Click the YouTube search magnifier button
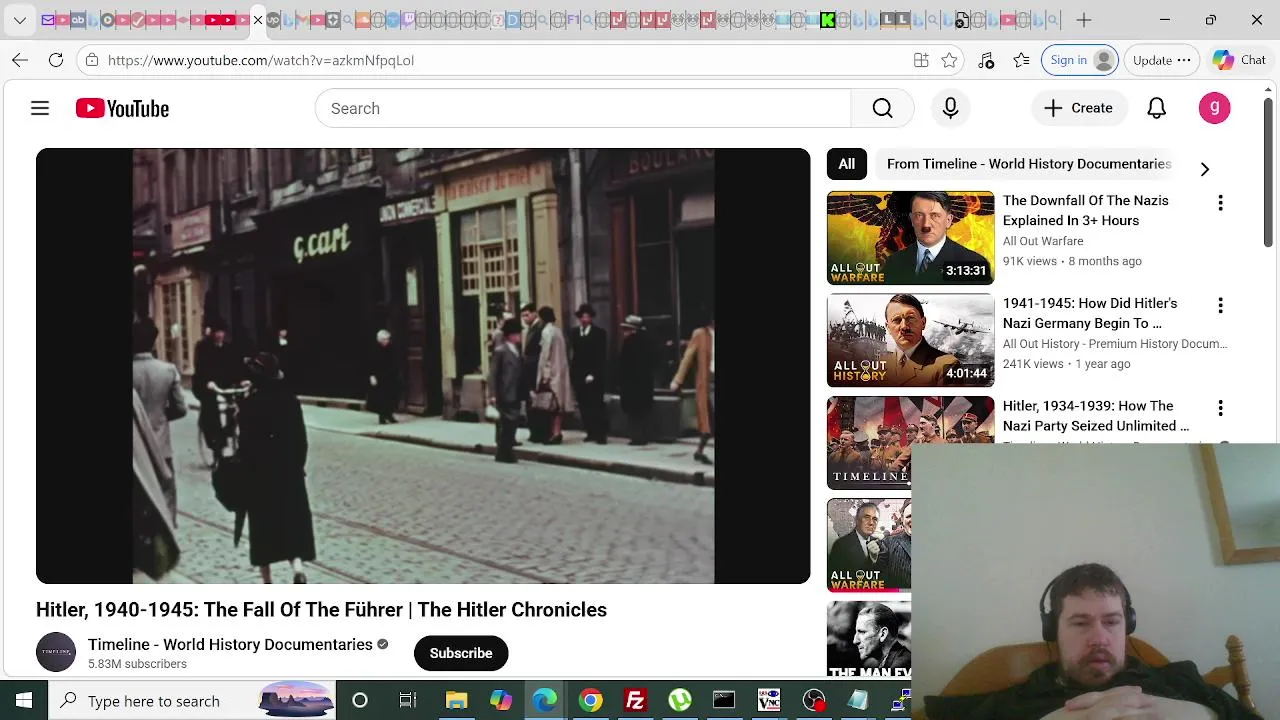The width and height of the screenshot is (1280, 720). tap(882, 108)
